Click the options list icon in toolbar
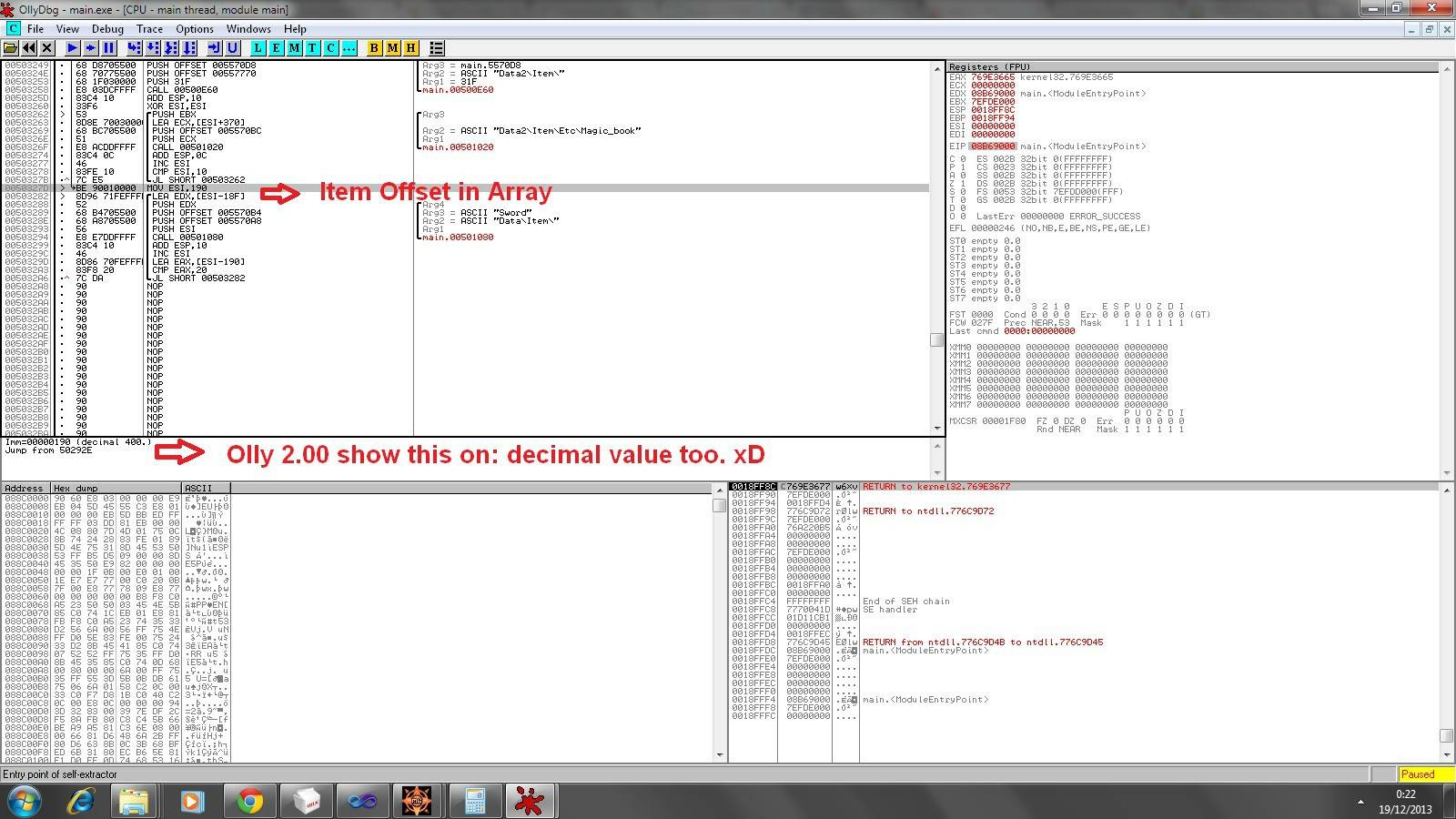 click(437, 47)
